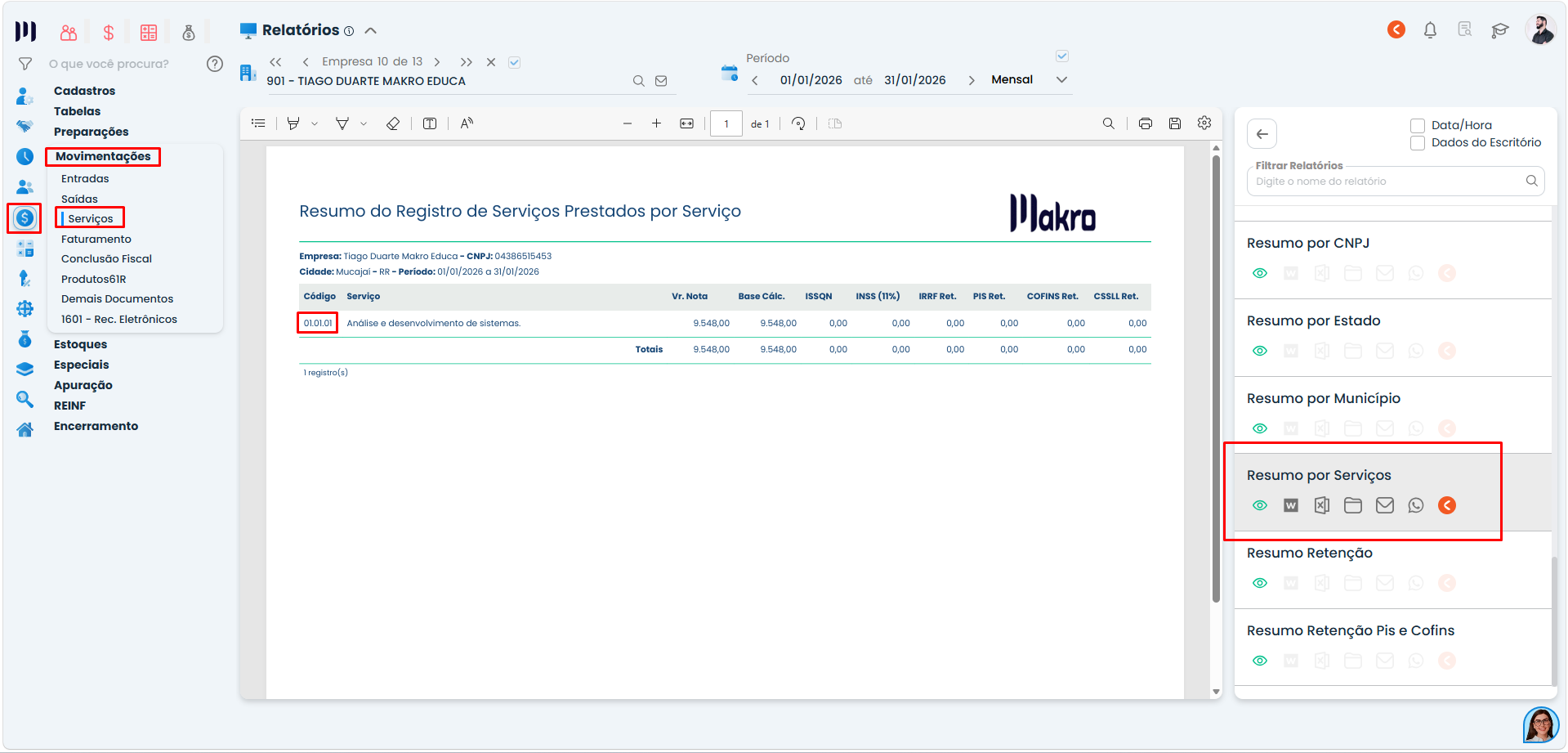Viewport: 1568px width, 753px height.
Task: Select the eraser tool in report toolbar
Action: click(x=393, y=123)
